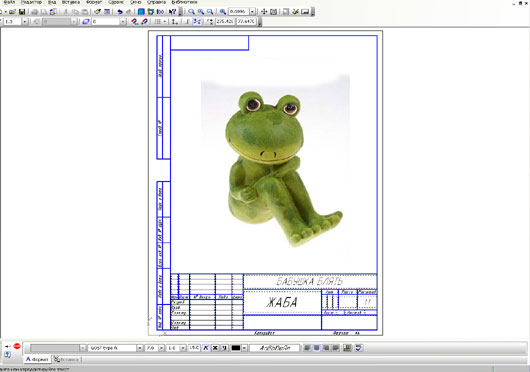Toggle orthogonal drawing mode

pos(188,21)
